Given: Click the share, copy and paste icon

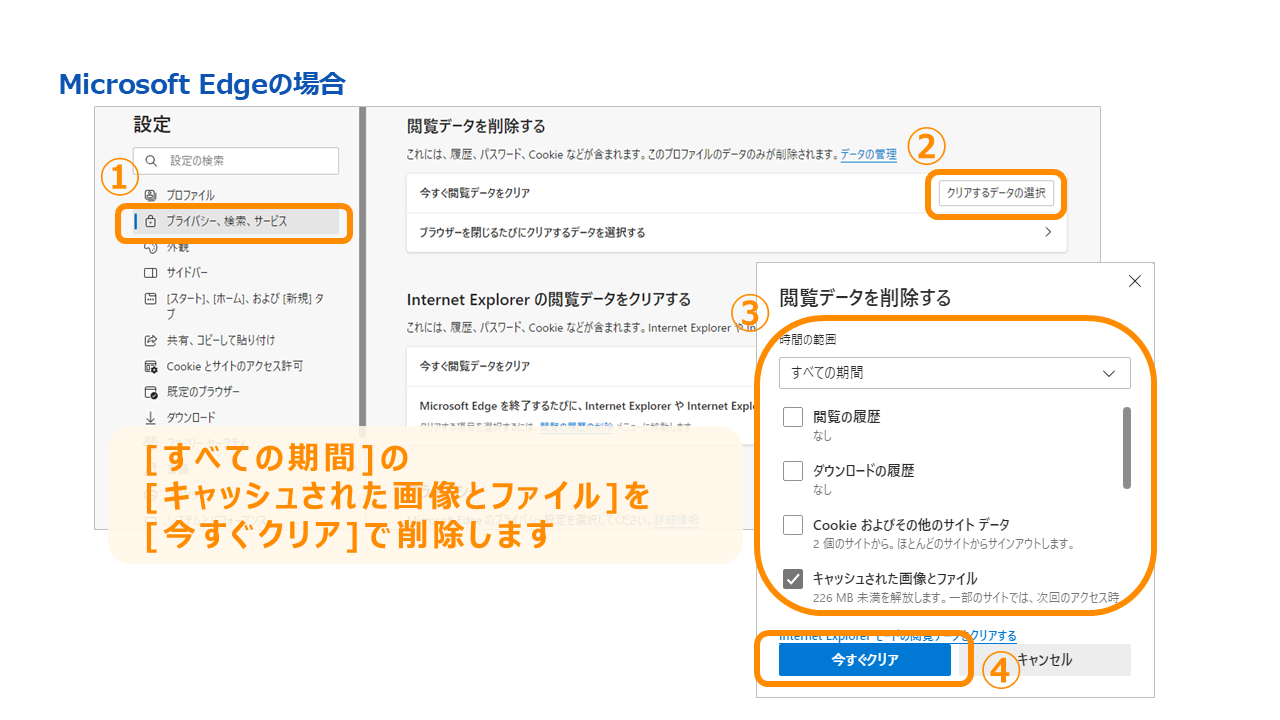Looking at the screenshot, I should pos(151,340).
